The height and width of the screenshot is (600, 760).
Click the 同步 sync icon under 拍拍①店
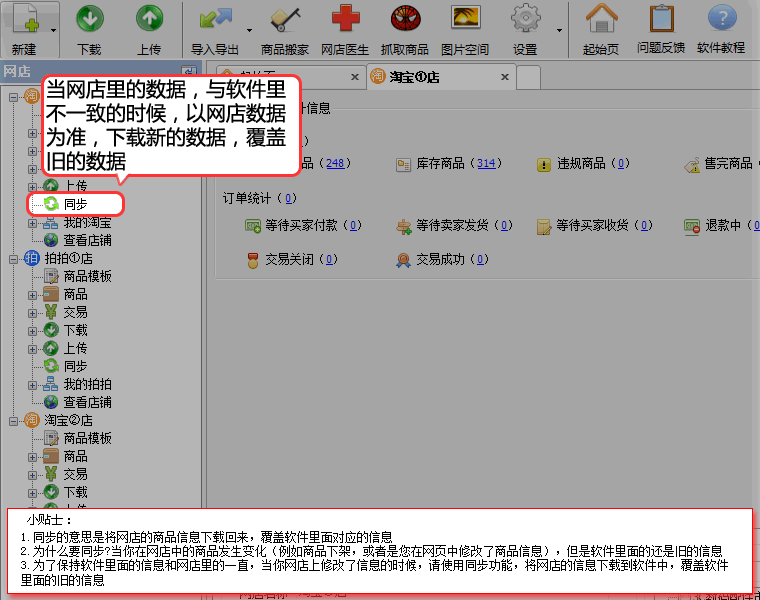point(51,366)
